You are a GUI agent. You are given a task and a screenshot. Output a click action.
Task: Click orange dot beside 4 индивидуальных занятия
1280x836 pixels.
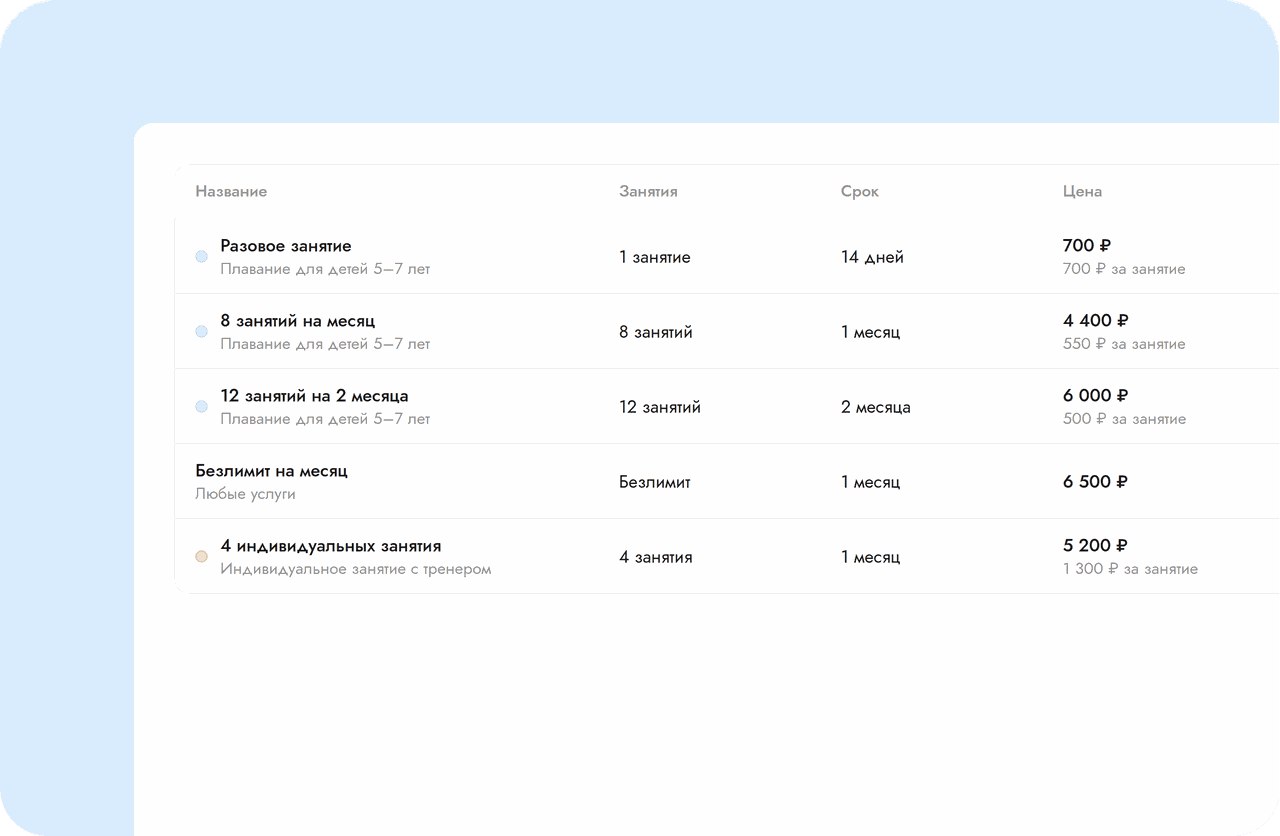[x=201, y=557]
